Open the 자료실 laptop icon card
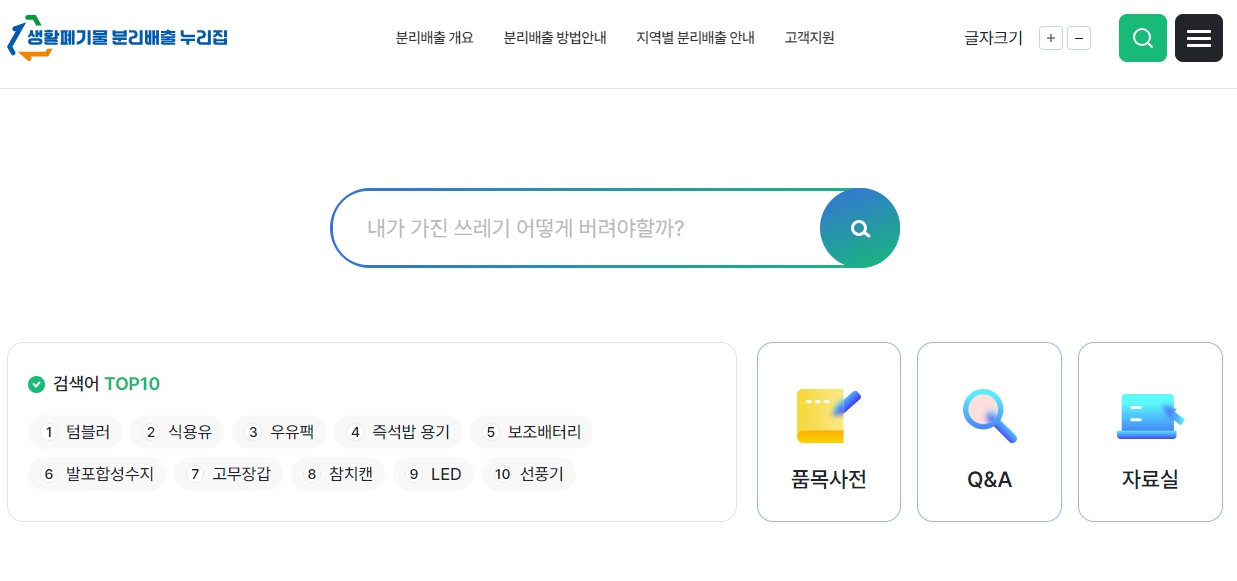Screen dimensions: 1237x581 [x=1150, y=432]
